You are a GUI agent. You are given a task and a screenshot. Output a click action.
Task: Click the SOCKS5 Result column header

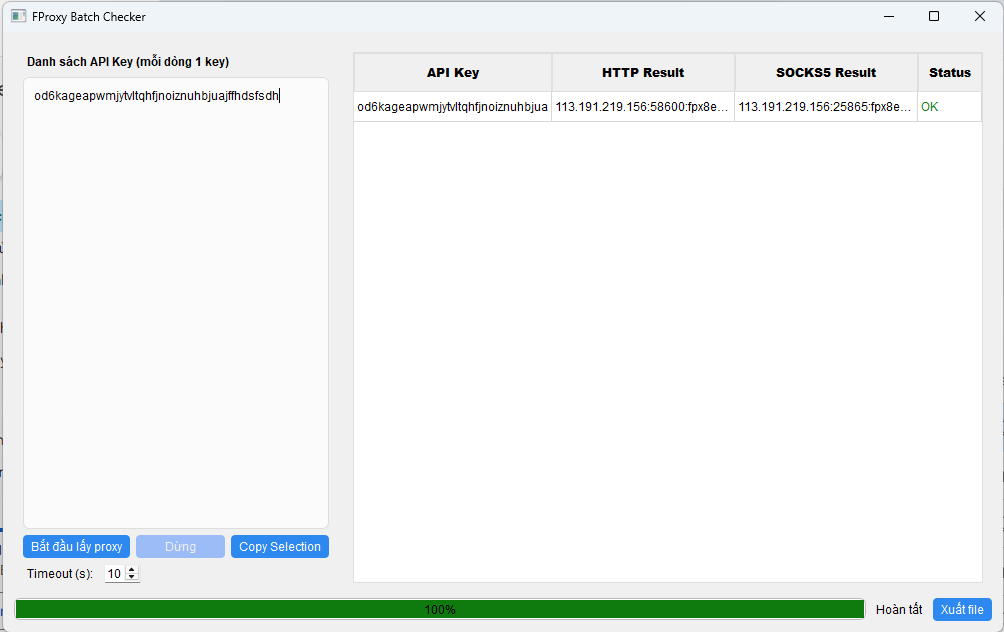[x=826, y=72]
